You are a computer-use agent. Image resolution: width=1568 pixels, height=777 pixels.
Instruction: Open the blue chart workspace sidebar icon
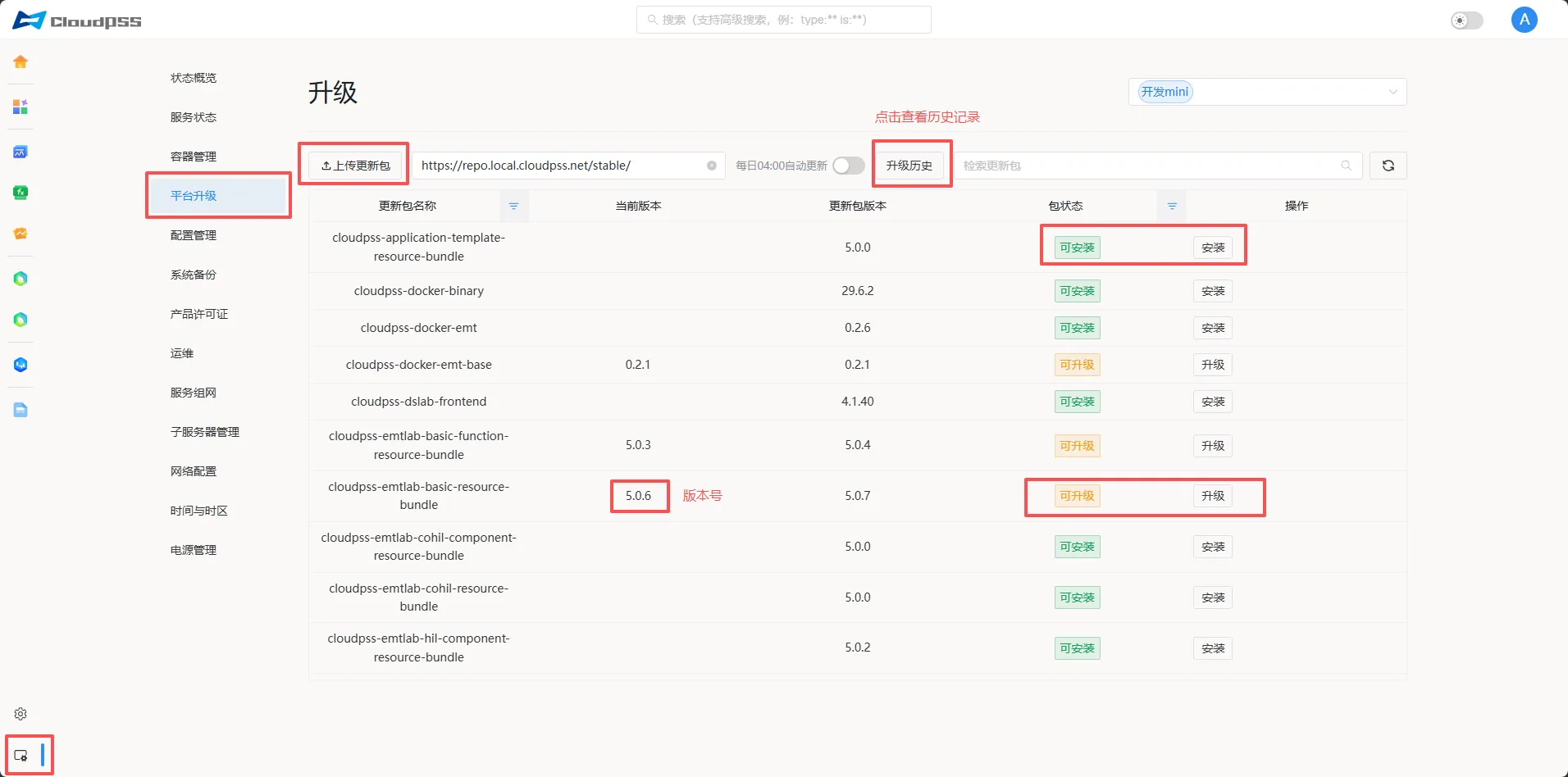point(21,152)
